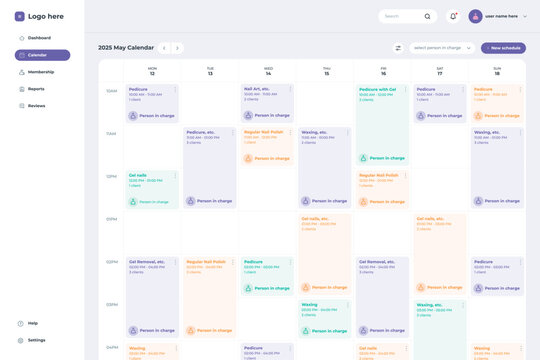Click the notification bell icon
The height and width of the screenshot is (360, 540).
click(x=453, y=16)
